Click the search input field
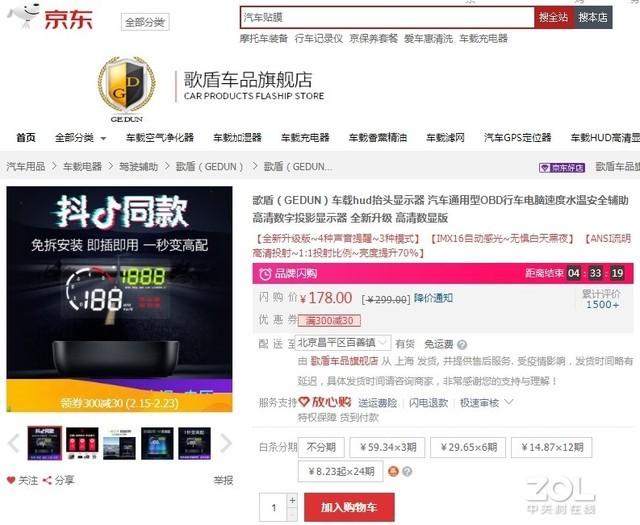The width and height of the screenshot is (640, 525). point(387,17)
